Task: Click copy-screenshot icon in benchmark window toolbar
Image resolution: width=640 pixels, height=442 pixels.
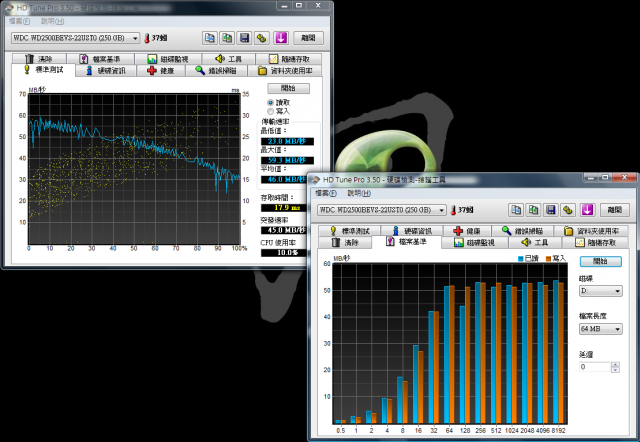Action: pos(227,38)
